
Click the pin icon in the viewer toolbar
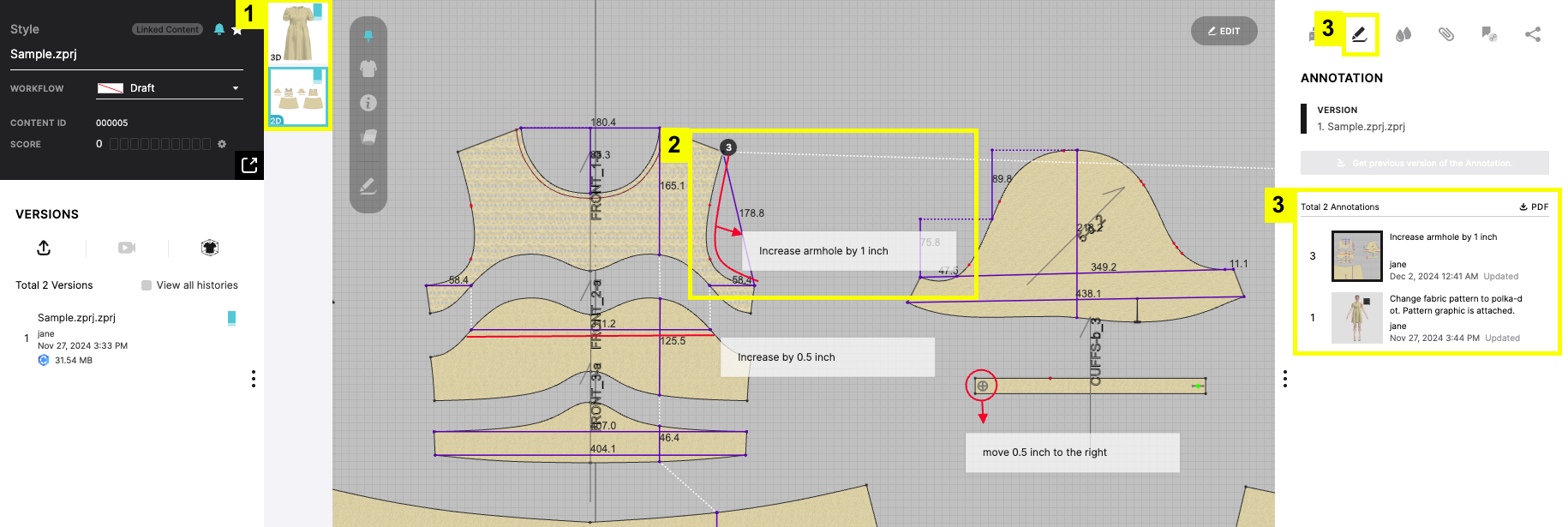coord(368,36)
